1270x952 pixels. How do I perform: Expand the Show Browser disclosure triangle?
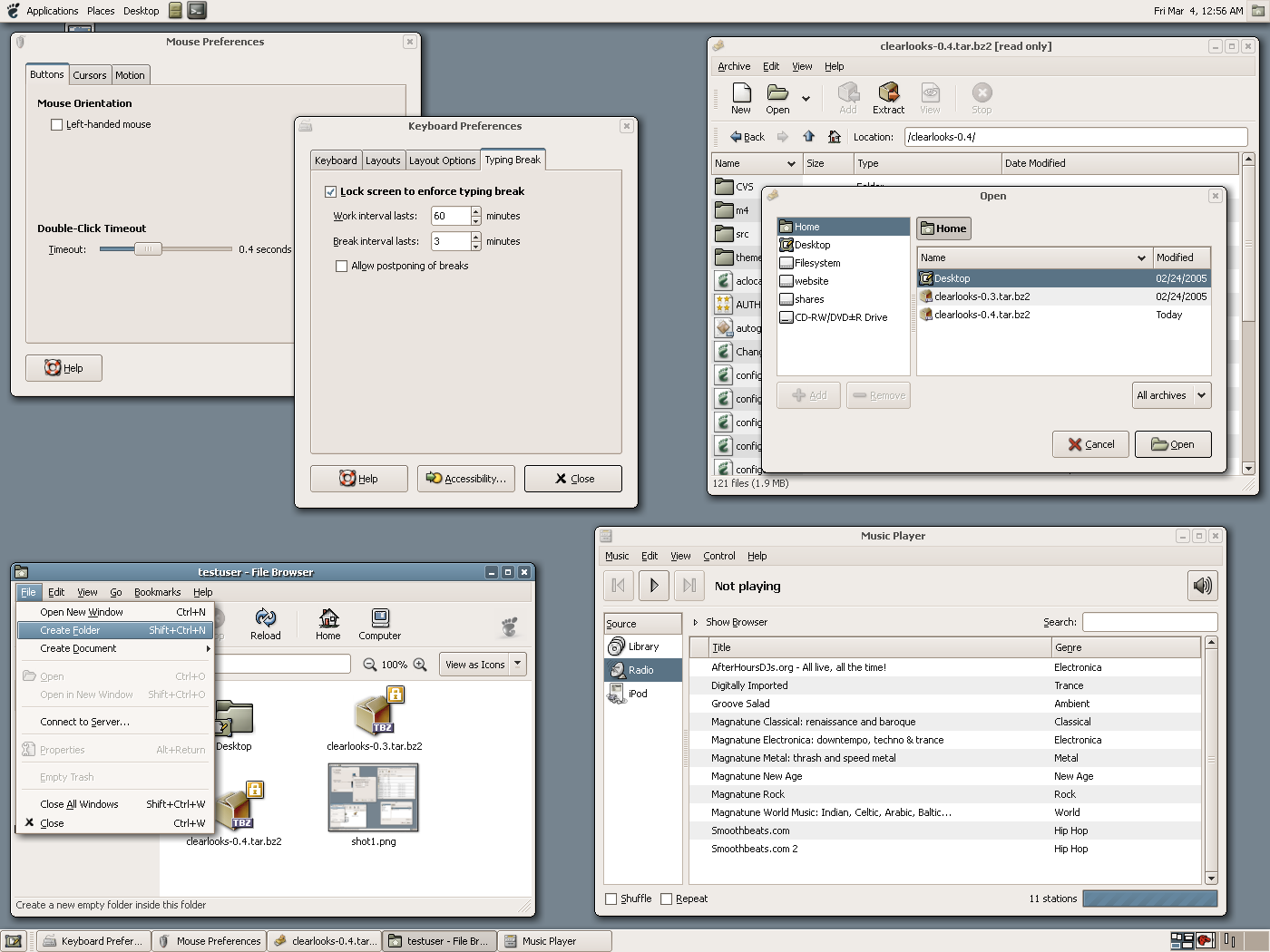[x=696, y=623]
